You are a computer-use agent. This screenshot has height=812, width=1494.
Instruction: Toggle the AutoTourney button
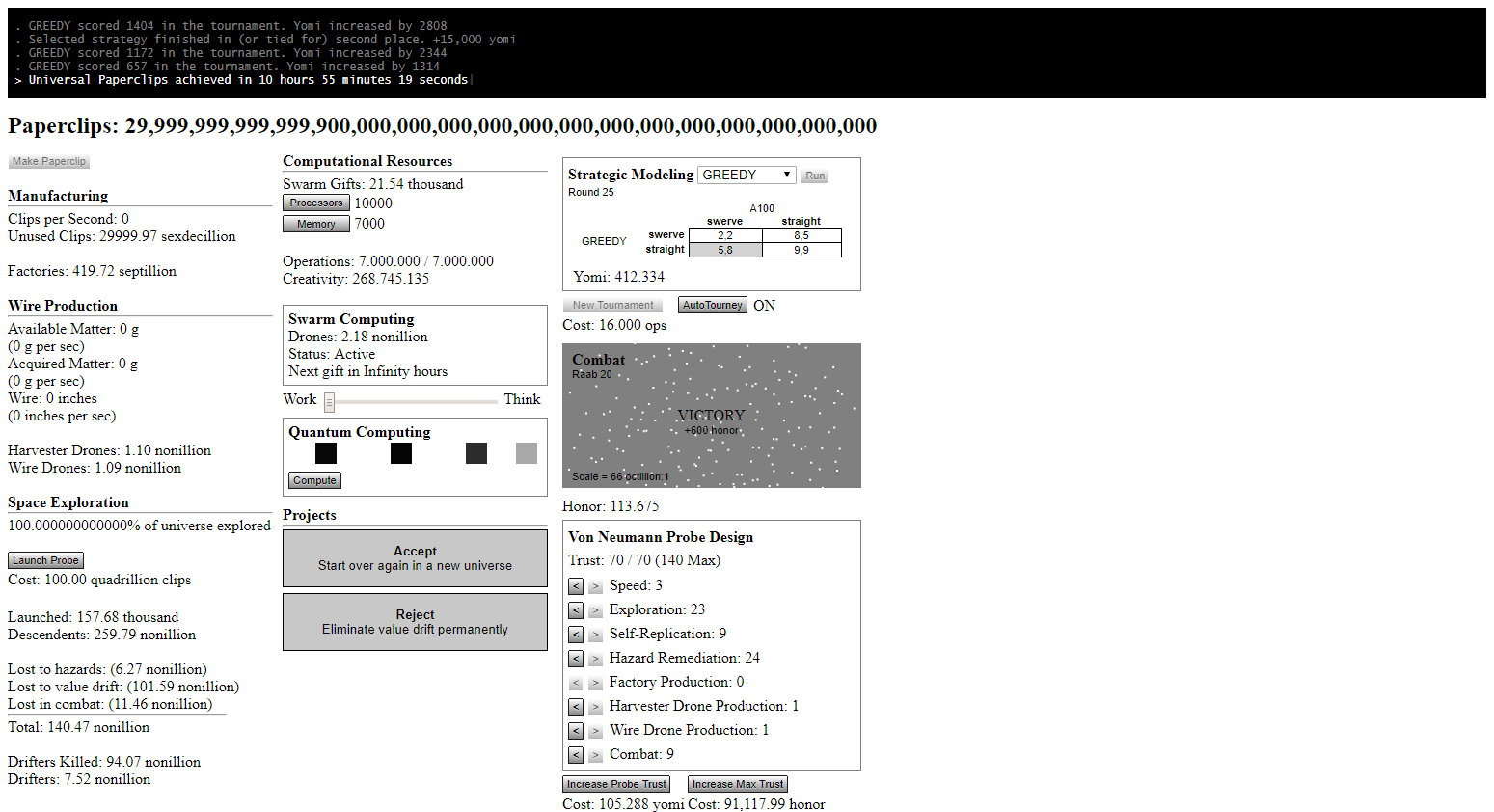[712, 305]
